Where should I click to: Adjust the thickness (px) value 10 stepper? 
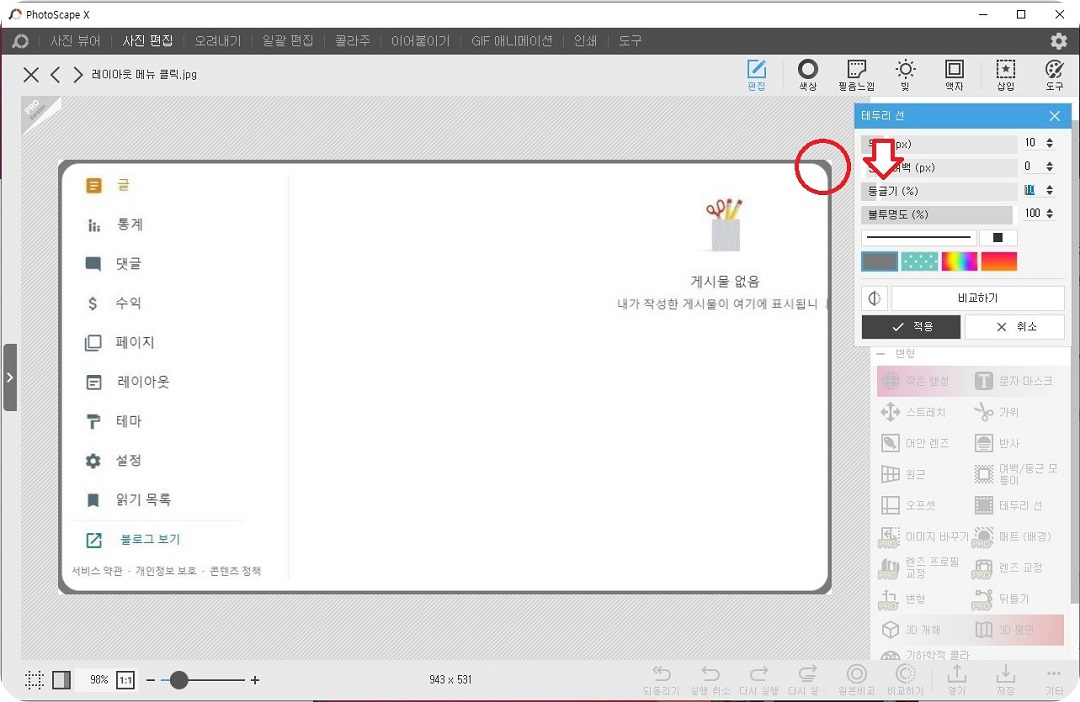(1050, 143)
